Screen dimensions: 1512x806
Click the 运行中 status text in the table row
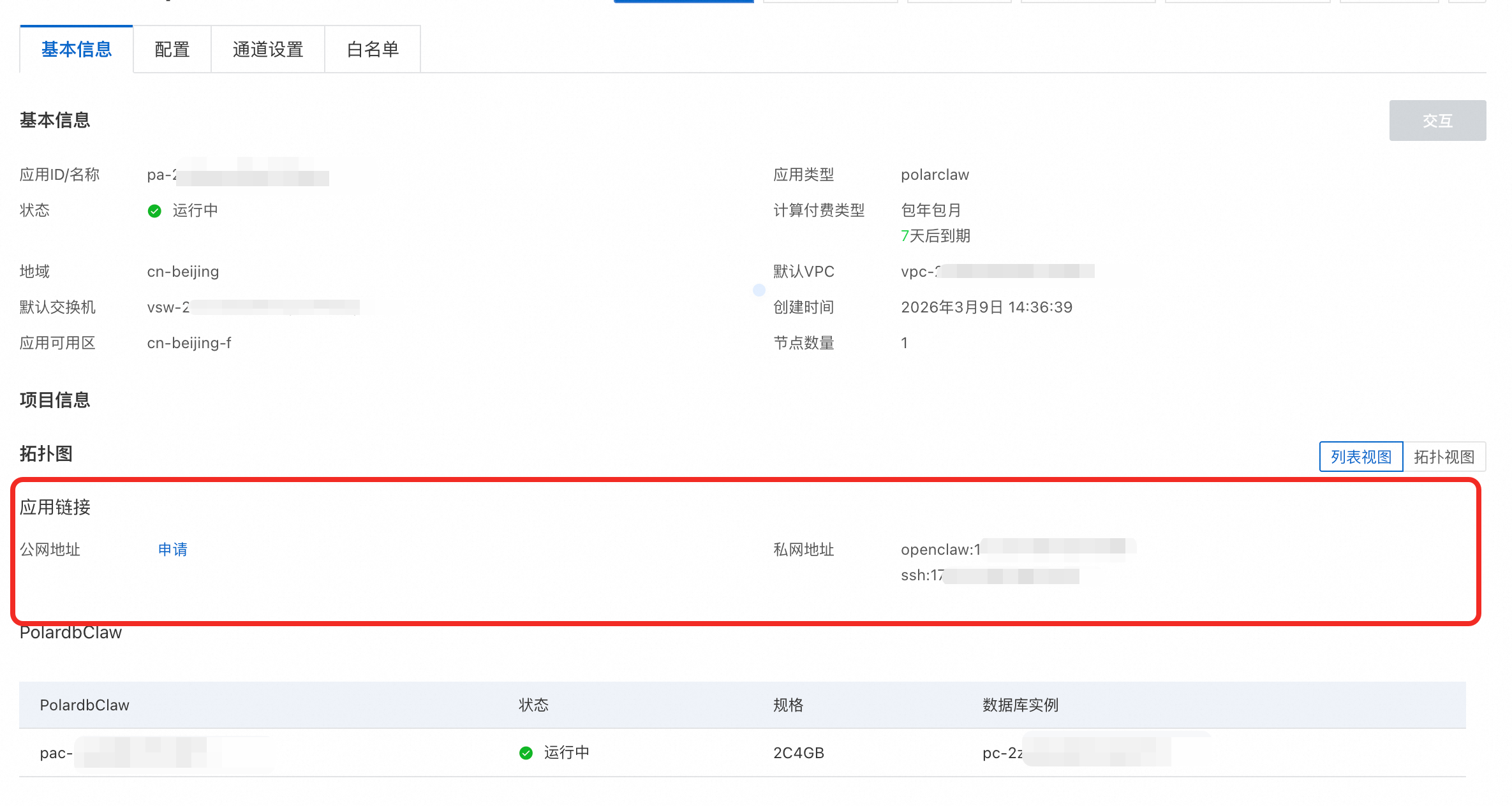click(x=567, y=753)
